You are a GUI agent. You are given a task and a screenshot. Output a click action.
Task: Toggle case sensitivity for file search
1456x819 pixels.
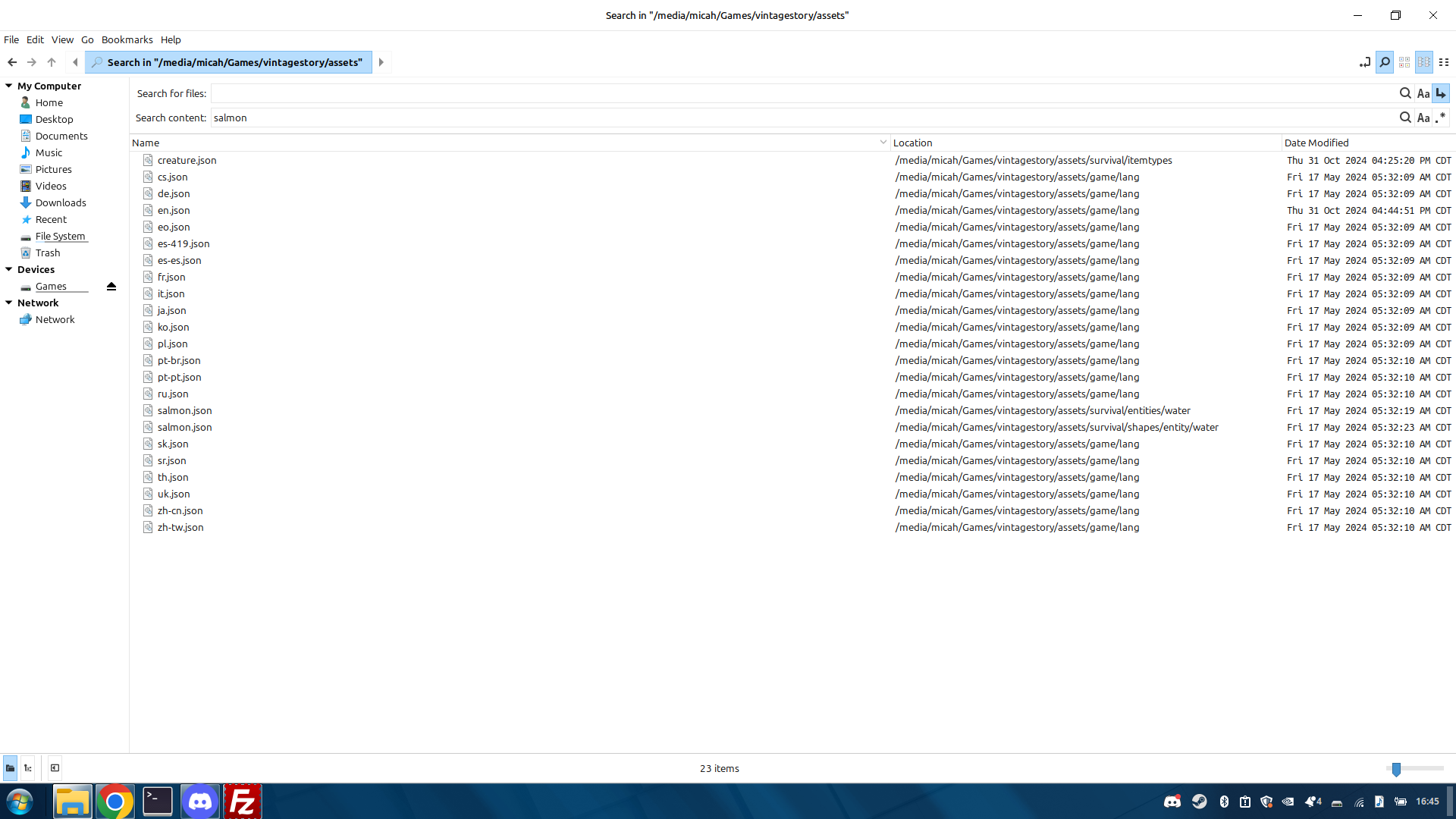coord(1423,94)
